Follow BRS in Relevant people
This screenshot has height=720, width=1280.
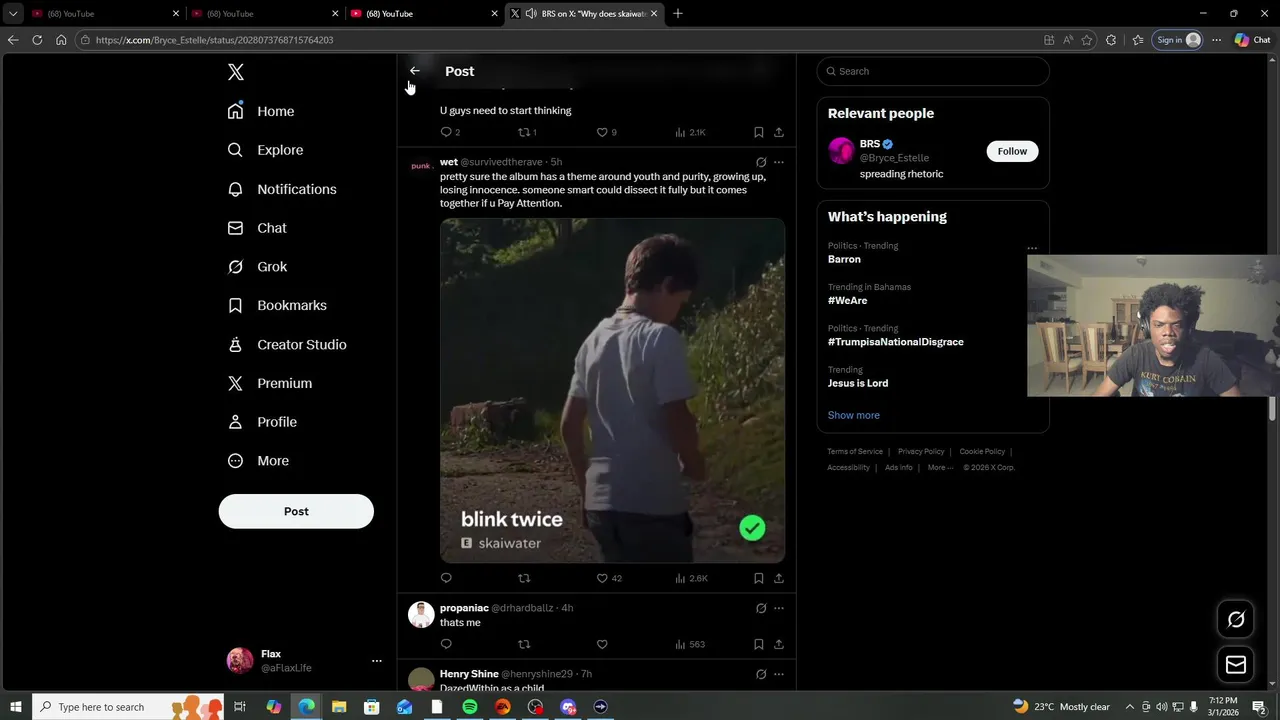click(x=1012, y=151)
